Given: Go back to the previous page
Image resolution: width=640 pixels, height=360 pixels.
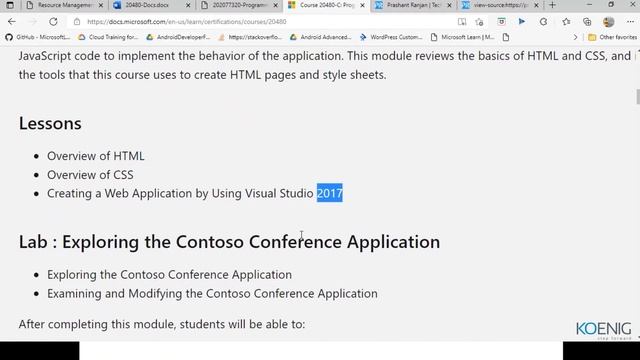Looking at the screenshot, I should tap(11, 22).
